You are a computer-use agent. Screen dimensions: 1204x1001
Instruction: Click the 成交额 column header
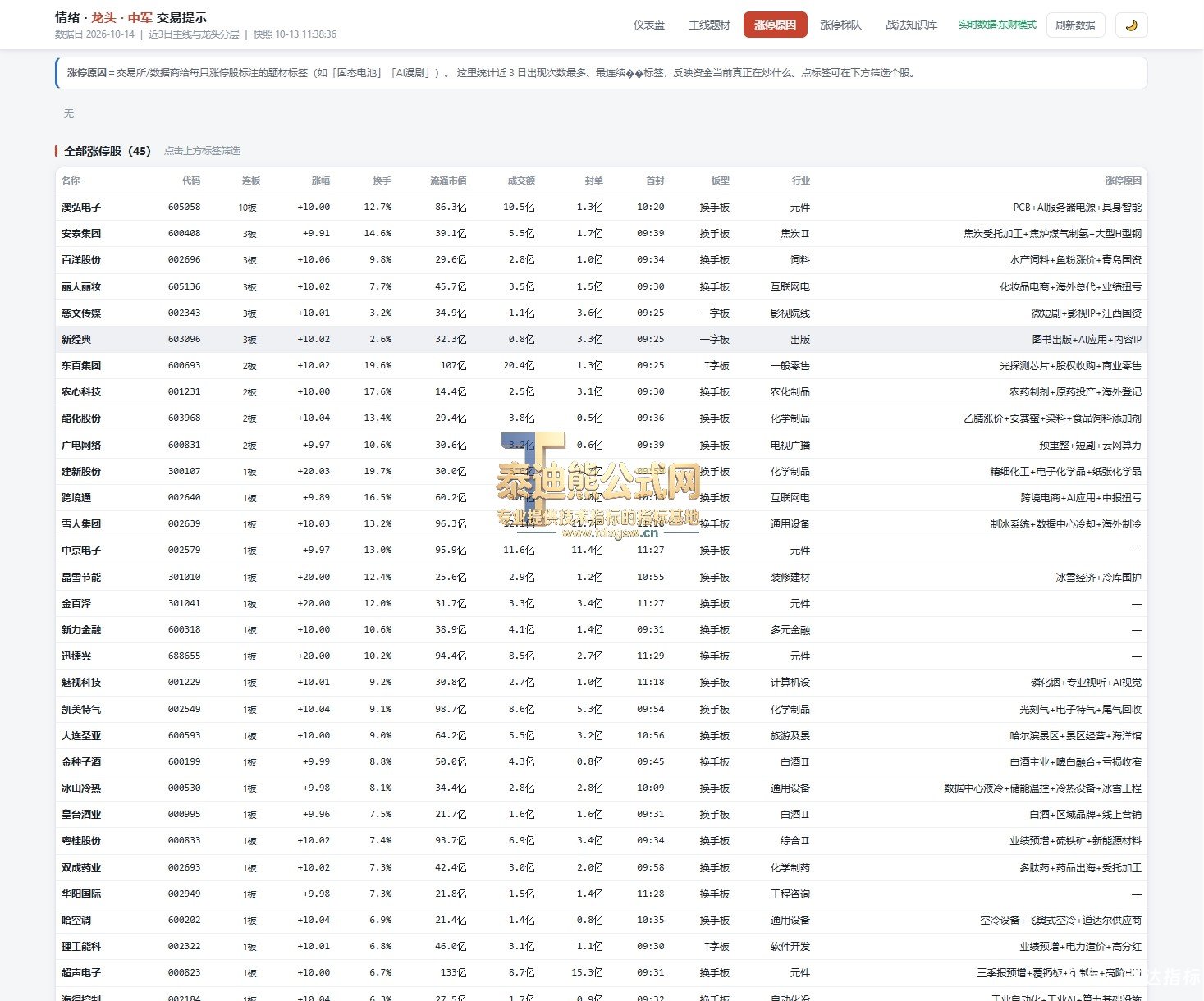click(521, 181)
